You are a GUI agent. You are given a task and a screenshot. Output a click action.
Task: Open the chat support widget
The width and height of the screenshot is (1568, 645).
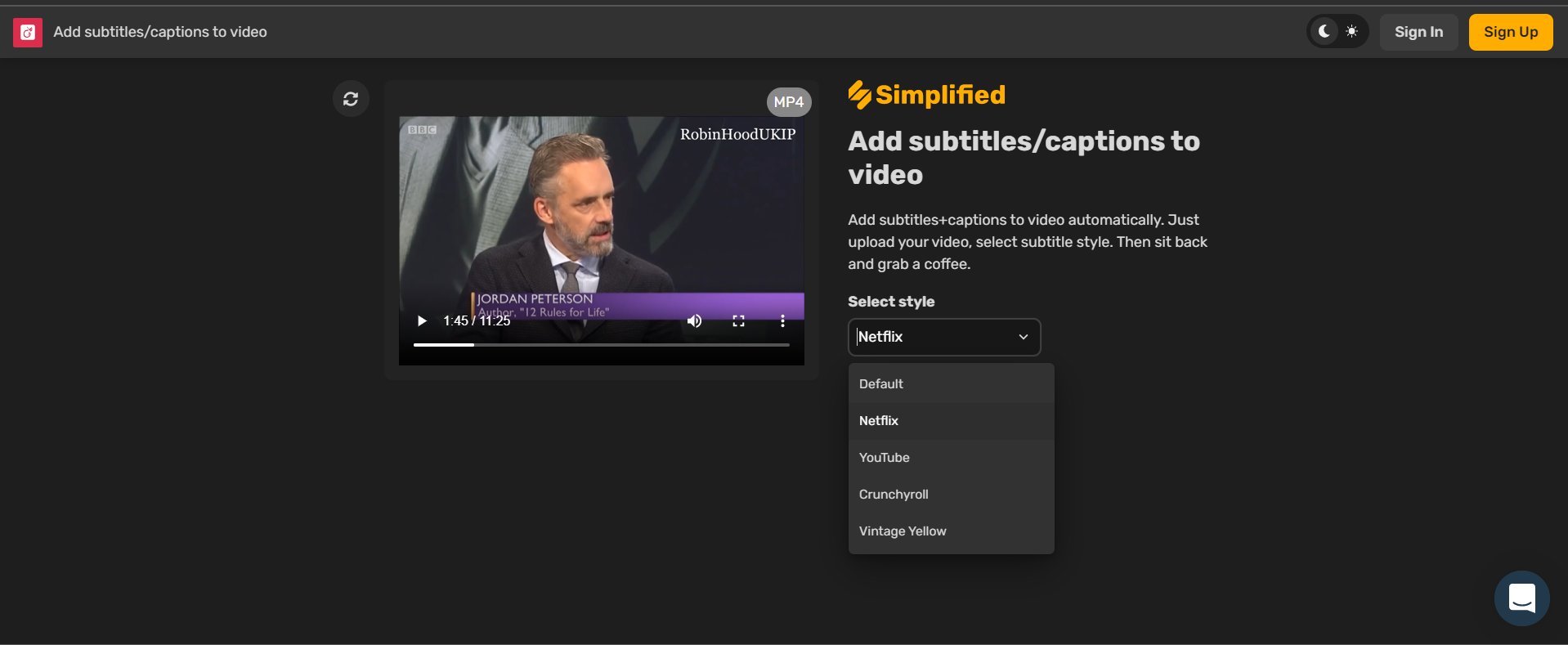coord(1521,598)
